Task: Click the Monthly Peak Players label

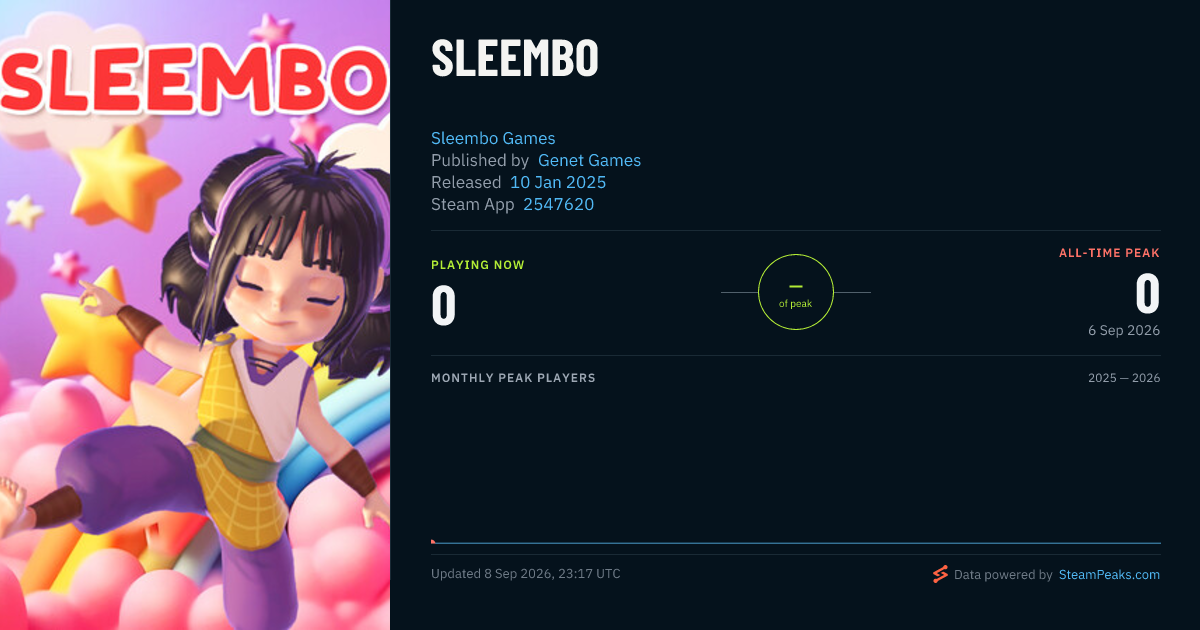Action: pos(513,378)
